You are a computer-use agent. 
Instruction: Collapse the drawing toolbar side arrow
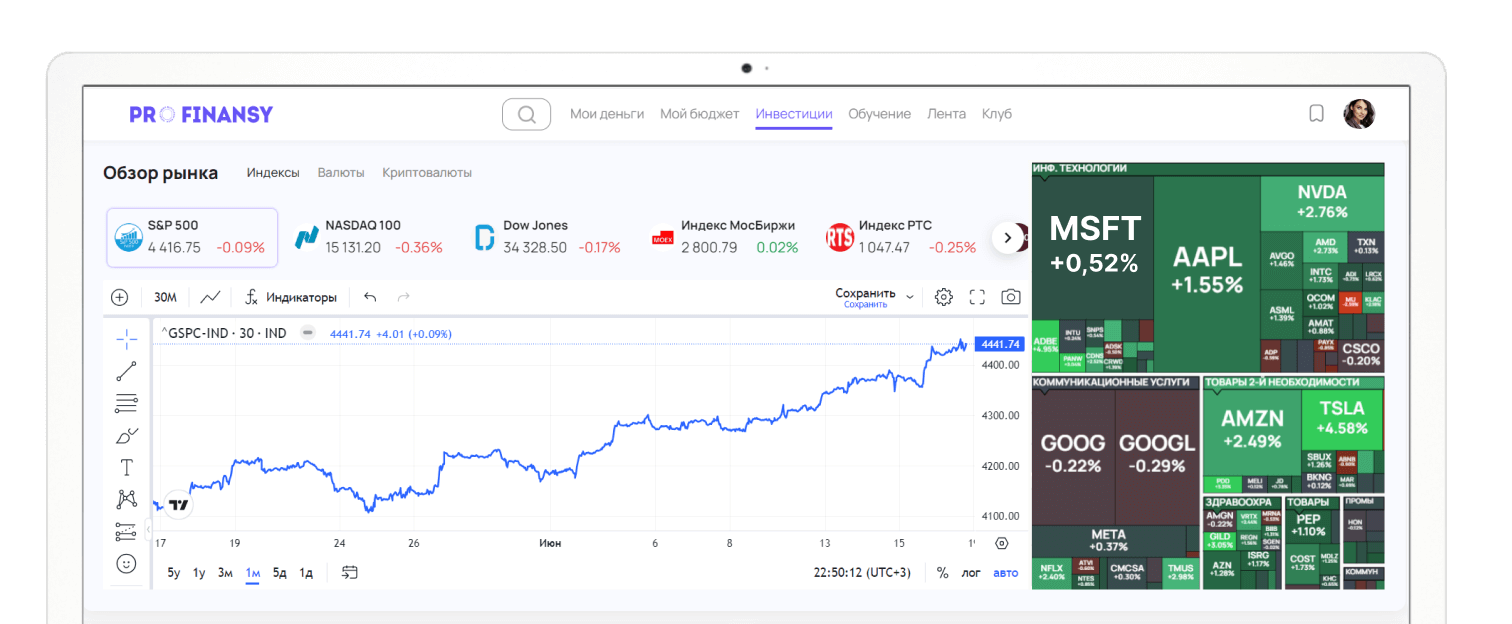click(148, 529)
